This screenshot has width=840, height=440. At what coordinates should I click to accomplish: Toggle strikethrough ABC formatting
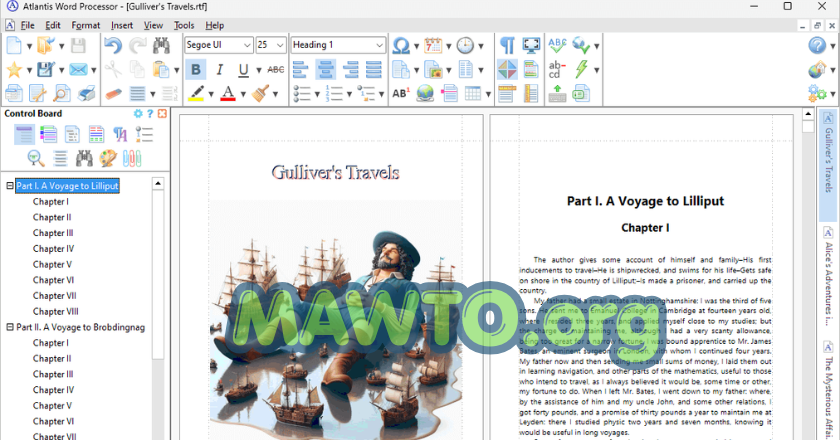[x=276, y=70]
